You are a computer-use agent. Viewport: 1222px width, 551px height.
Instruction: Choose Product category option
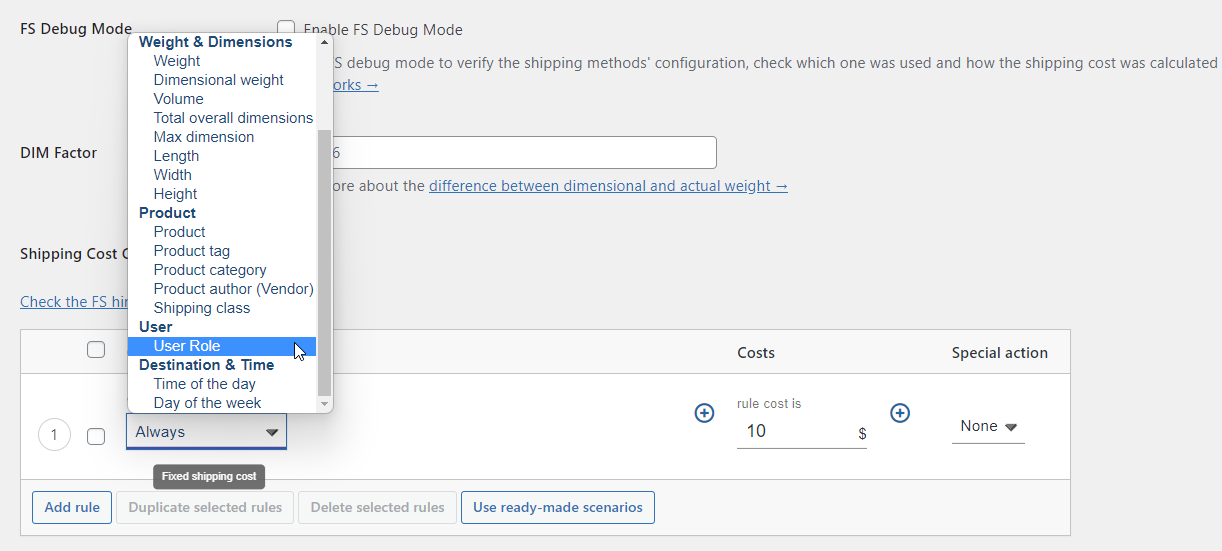coord(210,270)
